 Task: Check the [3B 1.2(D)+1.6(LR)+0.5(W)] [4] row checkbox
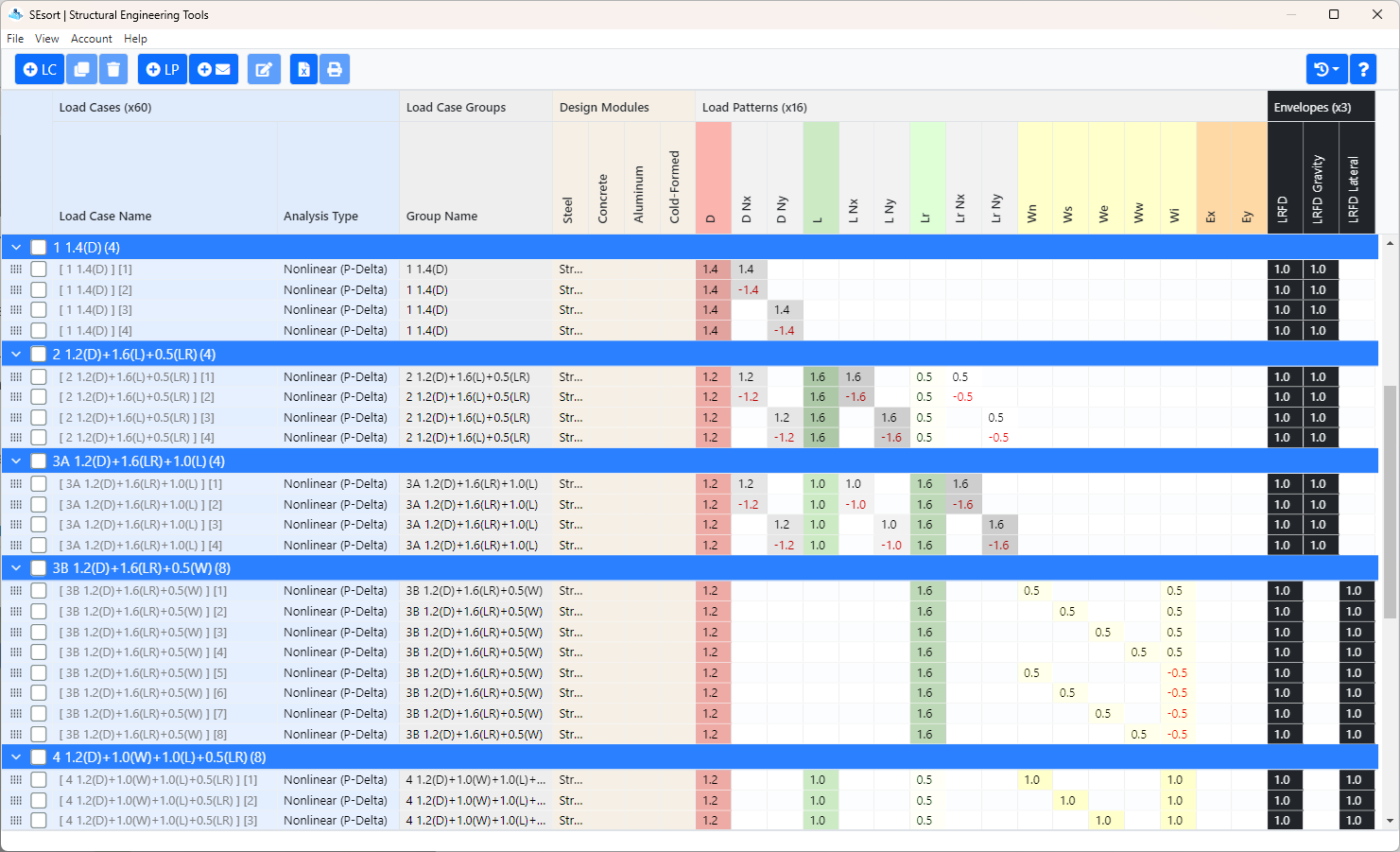(x=39, y=652)
